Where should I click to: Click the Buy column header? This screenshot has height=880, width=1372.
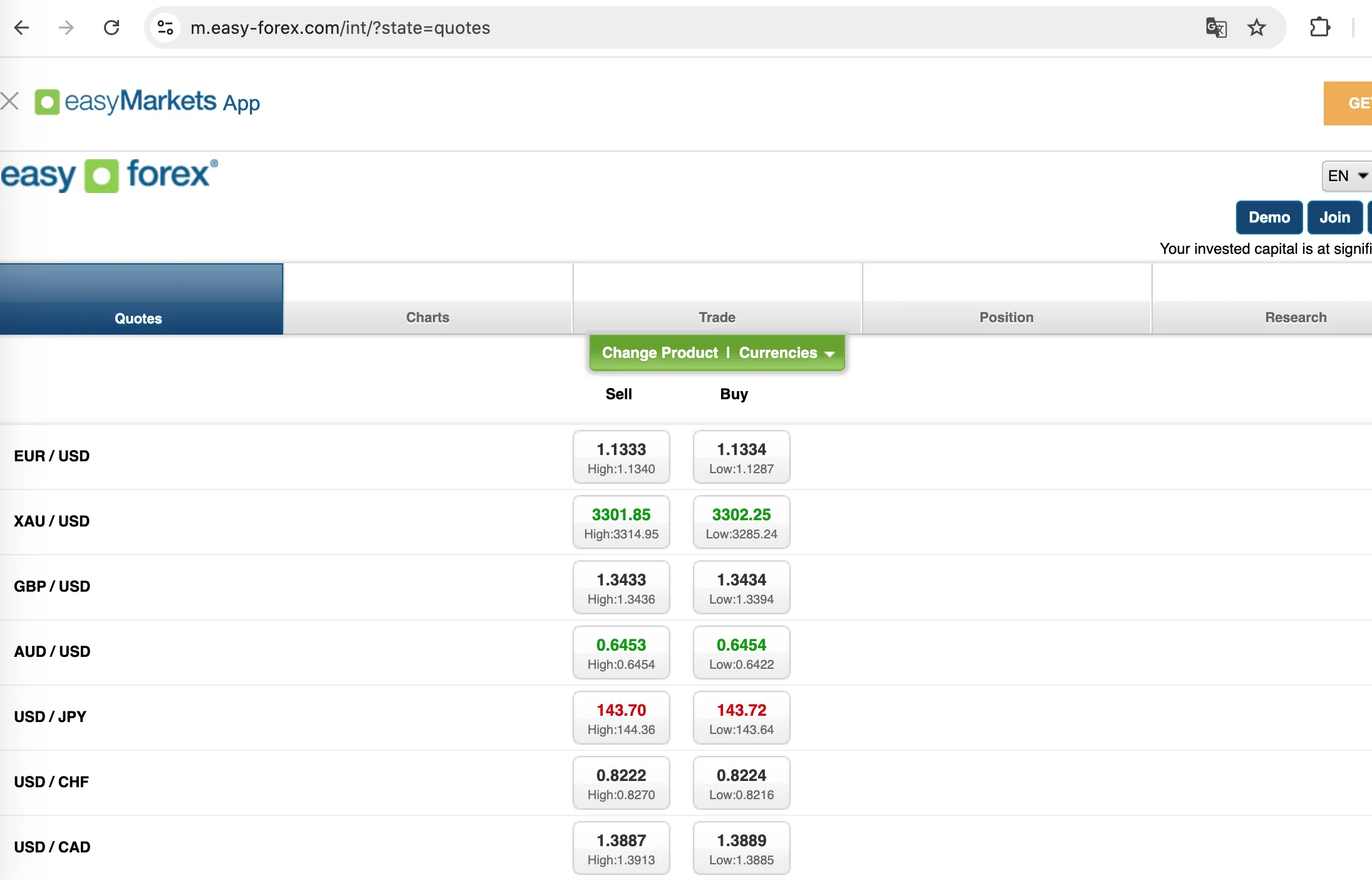[x=734, y=394]
